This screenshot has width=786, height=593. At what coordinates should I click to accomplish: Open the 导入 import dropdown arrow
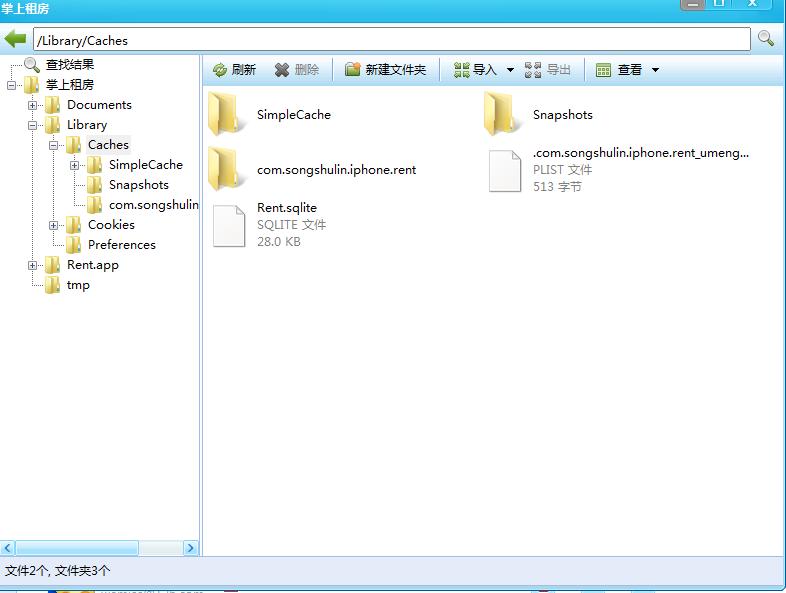pos(510,70)
